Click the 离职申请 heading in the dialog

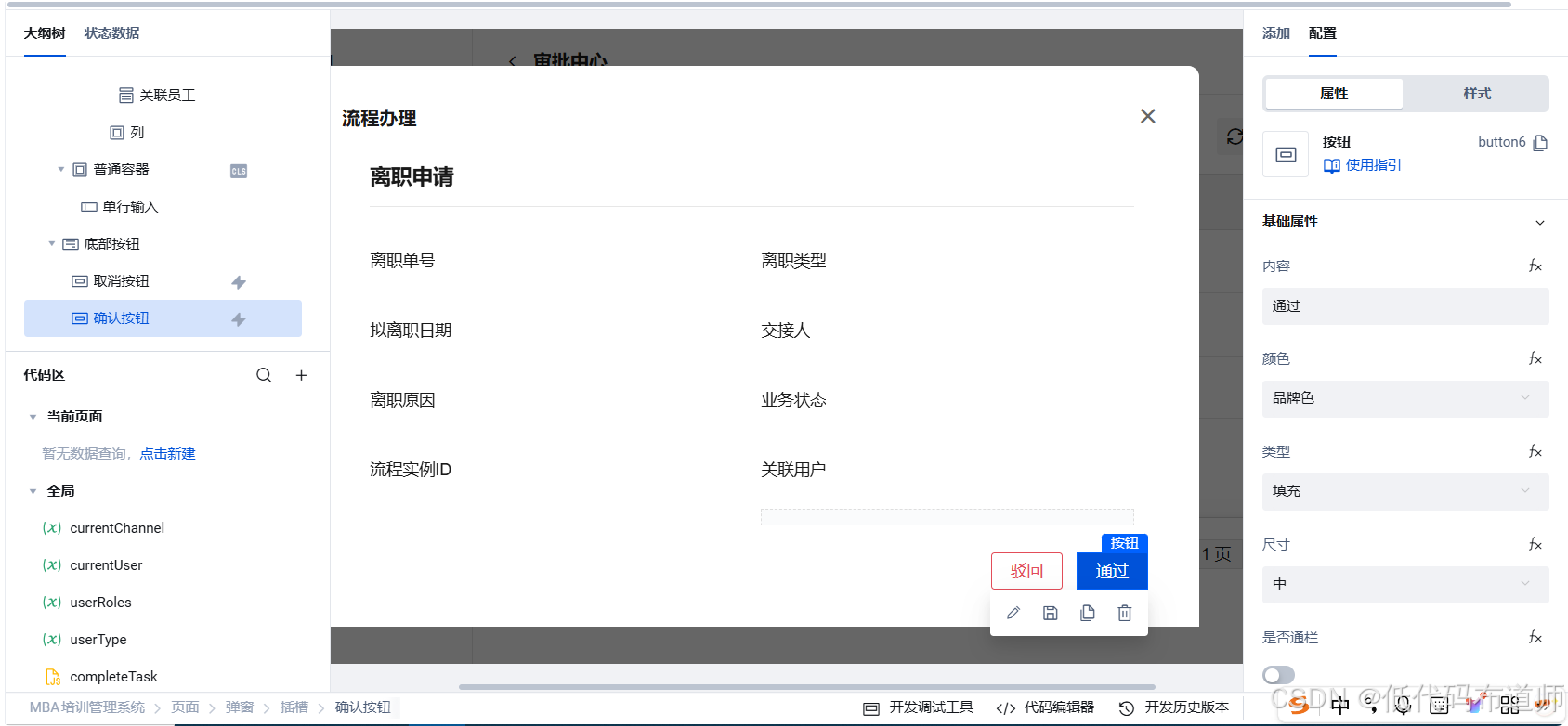click(x=412, y=177)
